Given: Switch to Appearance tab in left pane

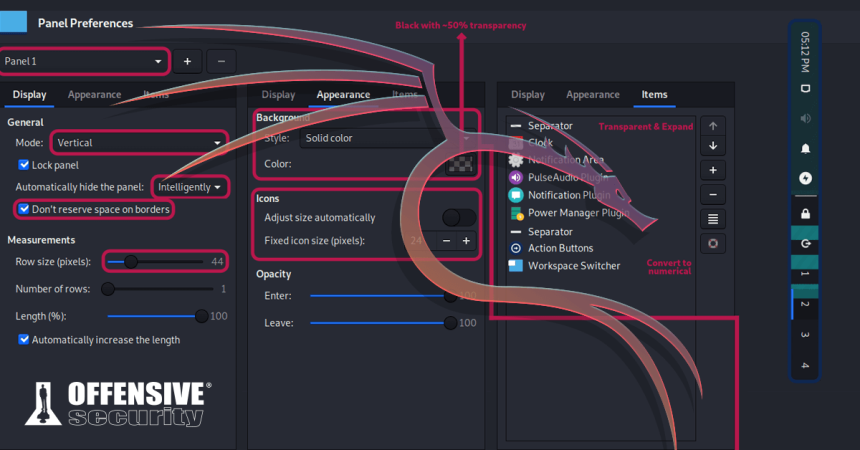Looking at the screenshot, I should point(94,95).
